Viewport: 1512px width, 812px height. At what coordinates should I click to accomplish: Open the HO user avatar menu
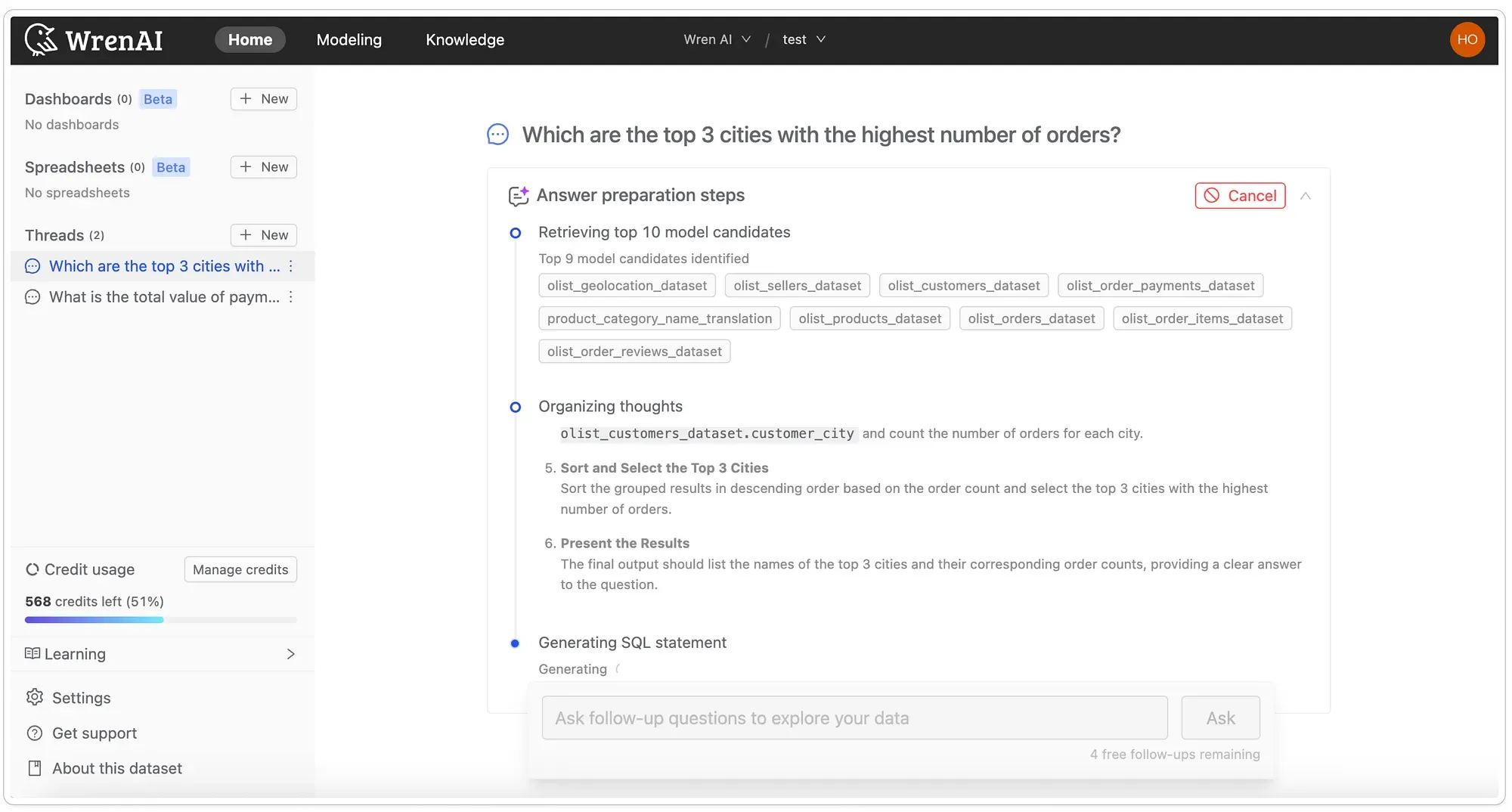tap(1467, 39)
